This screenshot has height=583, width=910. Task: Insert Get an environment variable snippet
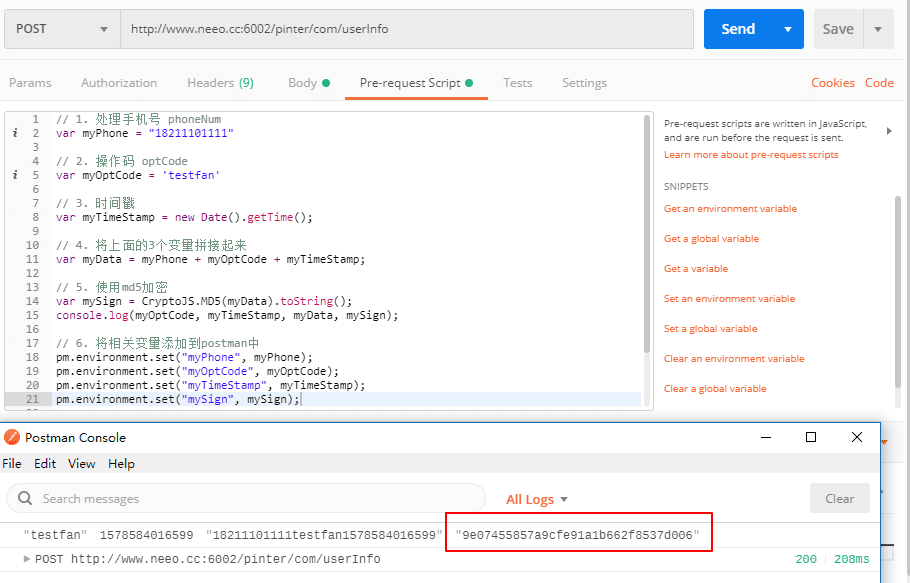click(730, 209)
